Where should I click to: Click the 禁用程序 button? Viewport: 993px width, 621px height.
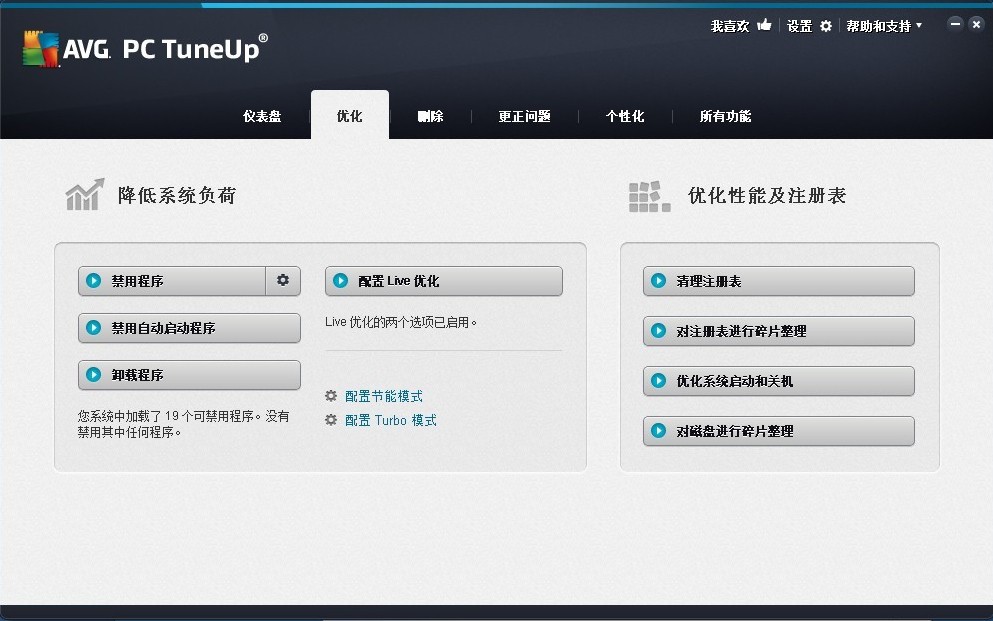pos(172,280)
